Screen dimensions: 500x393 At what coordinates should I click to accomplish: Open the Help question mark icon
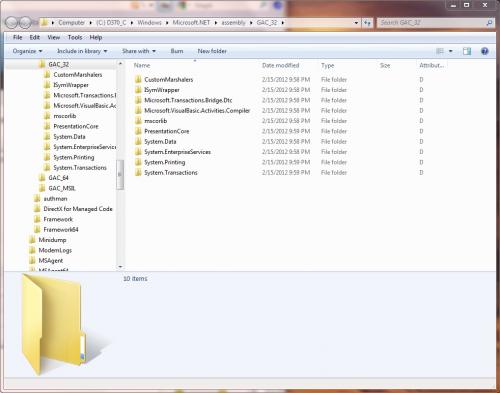tap(485, 51)
